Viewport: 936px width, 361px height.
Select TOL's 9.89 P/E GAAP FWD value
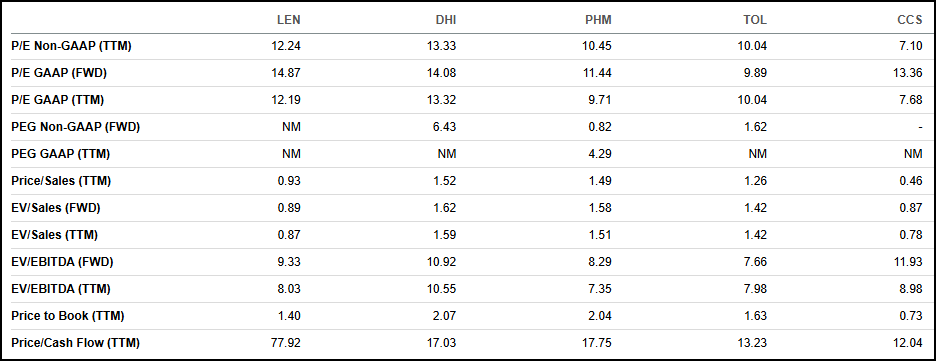(756, 73)
